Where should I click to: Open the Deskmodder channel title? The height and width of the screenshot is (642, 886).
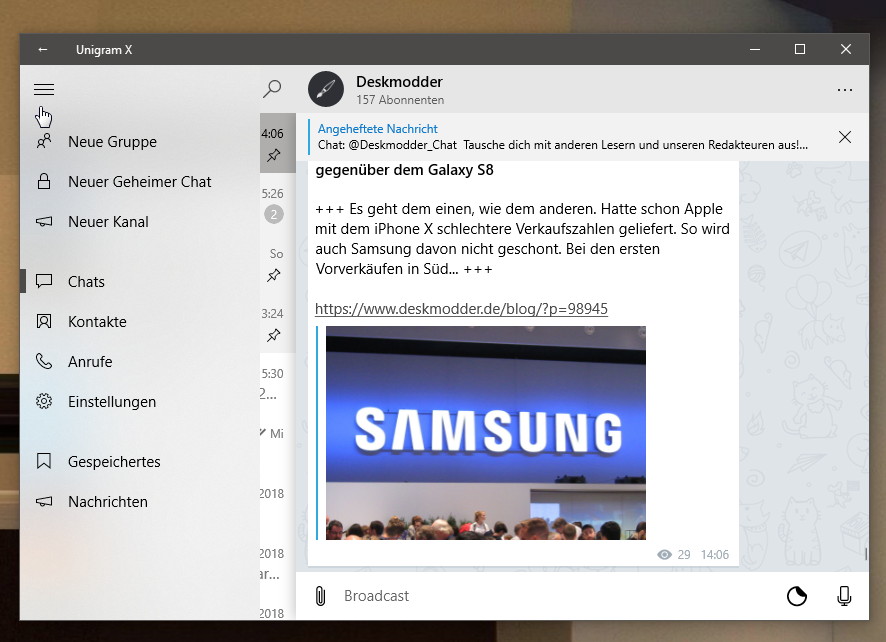click(x=399, y=82)
